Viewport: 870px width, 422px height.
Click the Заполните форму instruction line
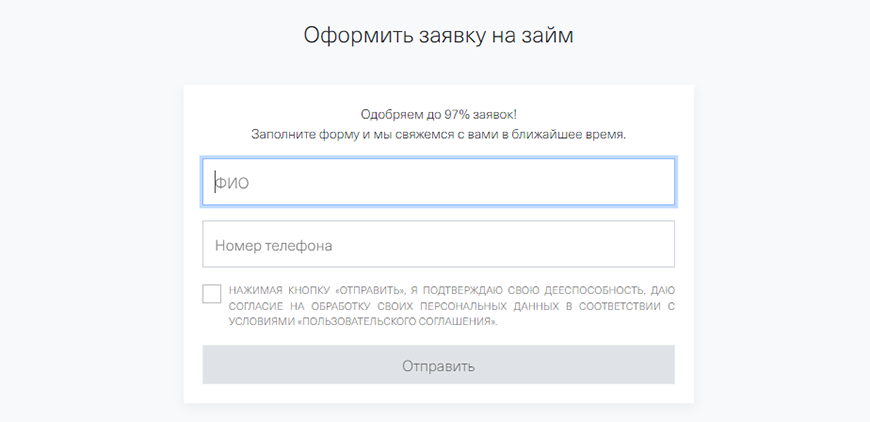(x=438, y=134)
